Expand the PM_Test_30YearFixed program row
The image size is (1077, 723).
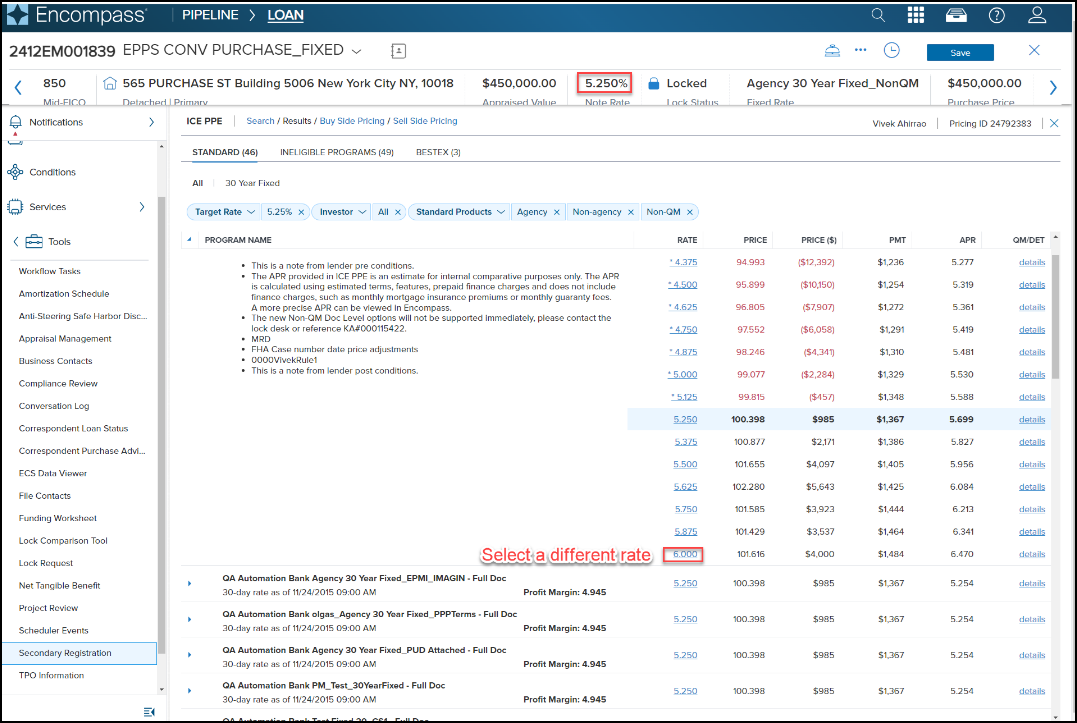click(190, 691)
